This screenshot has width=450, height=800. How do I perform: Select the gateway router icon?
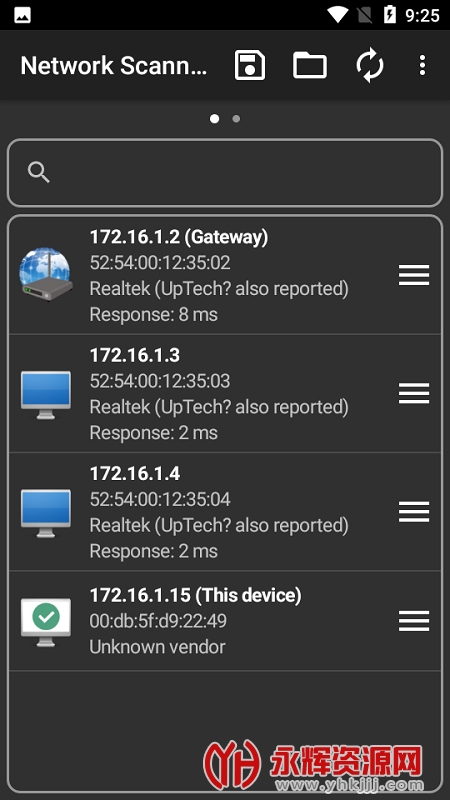tap(46, 274)
